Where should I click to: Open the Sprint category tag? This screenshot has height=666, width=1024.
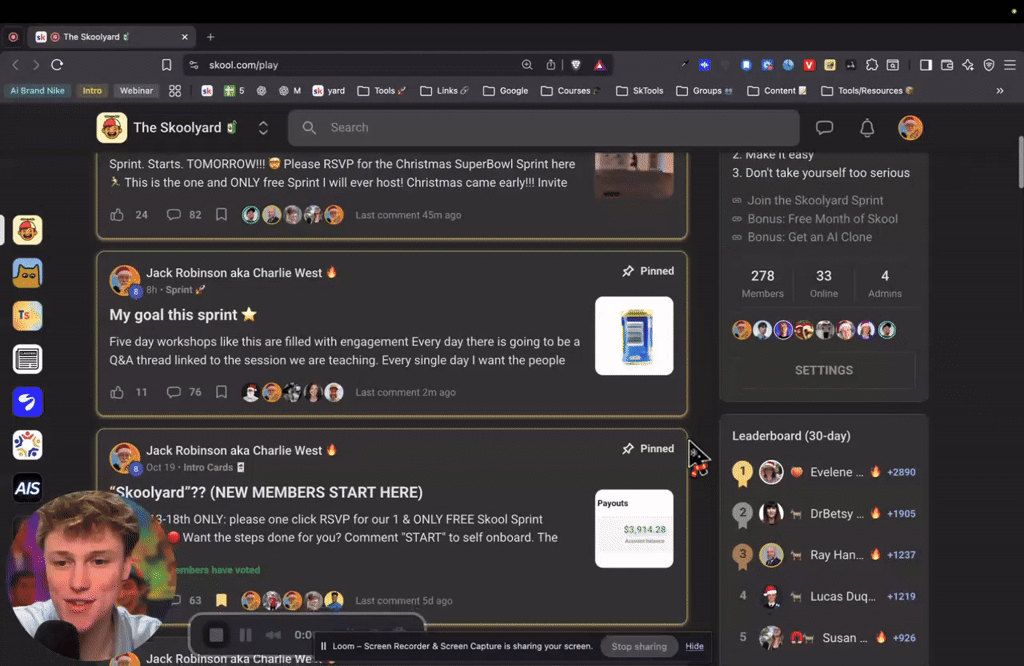coord(185,290)
